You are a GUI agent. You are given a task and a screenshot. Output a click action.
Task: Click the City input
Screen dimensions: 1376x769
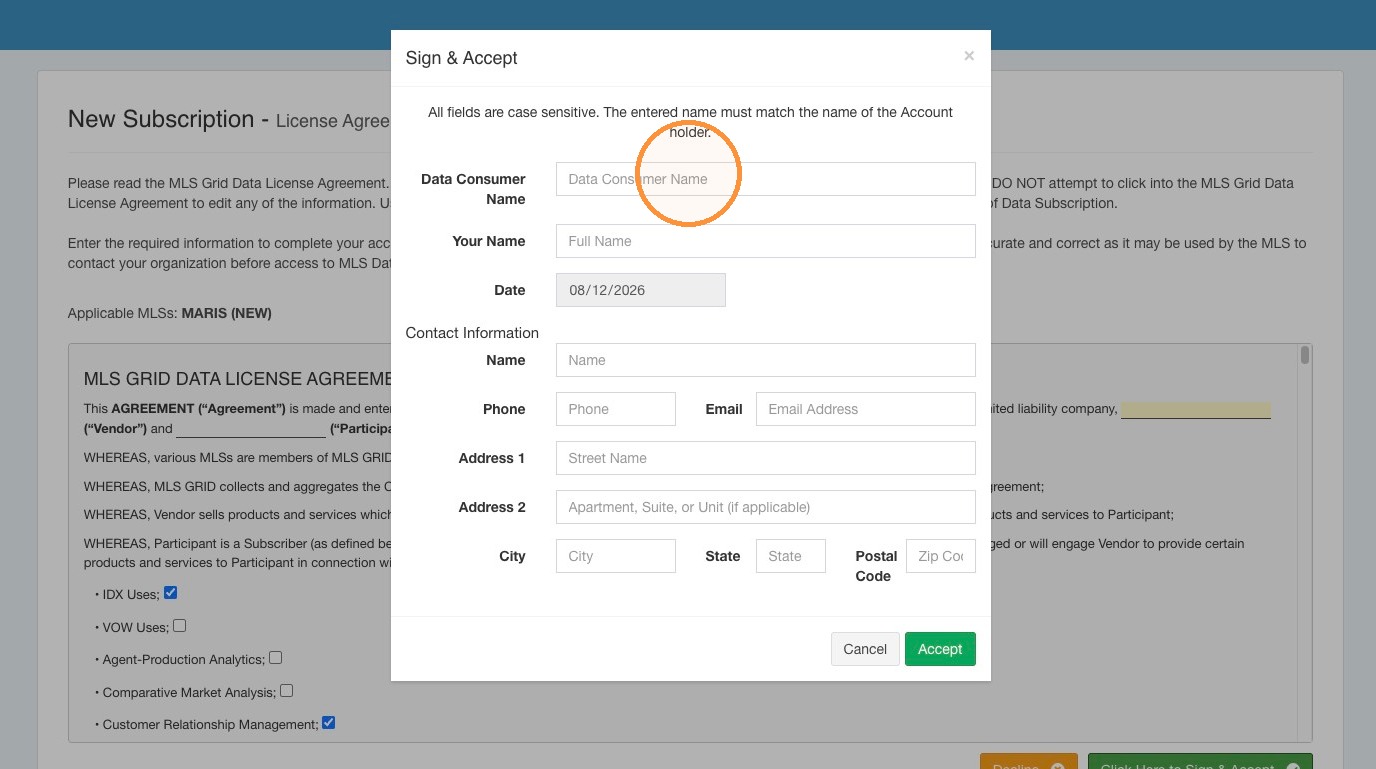[x=615, y=556]
